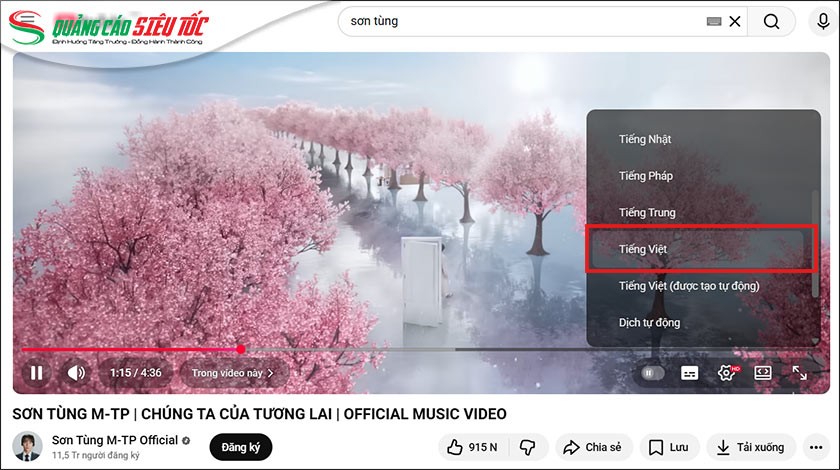Click the video title text
840x470 pixels.
point(259,414)
